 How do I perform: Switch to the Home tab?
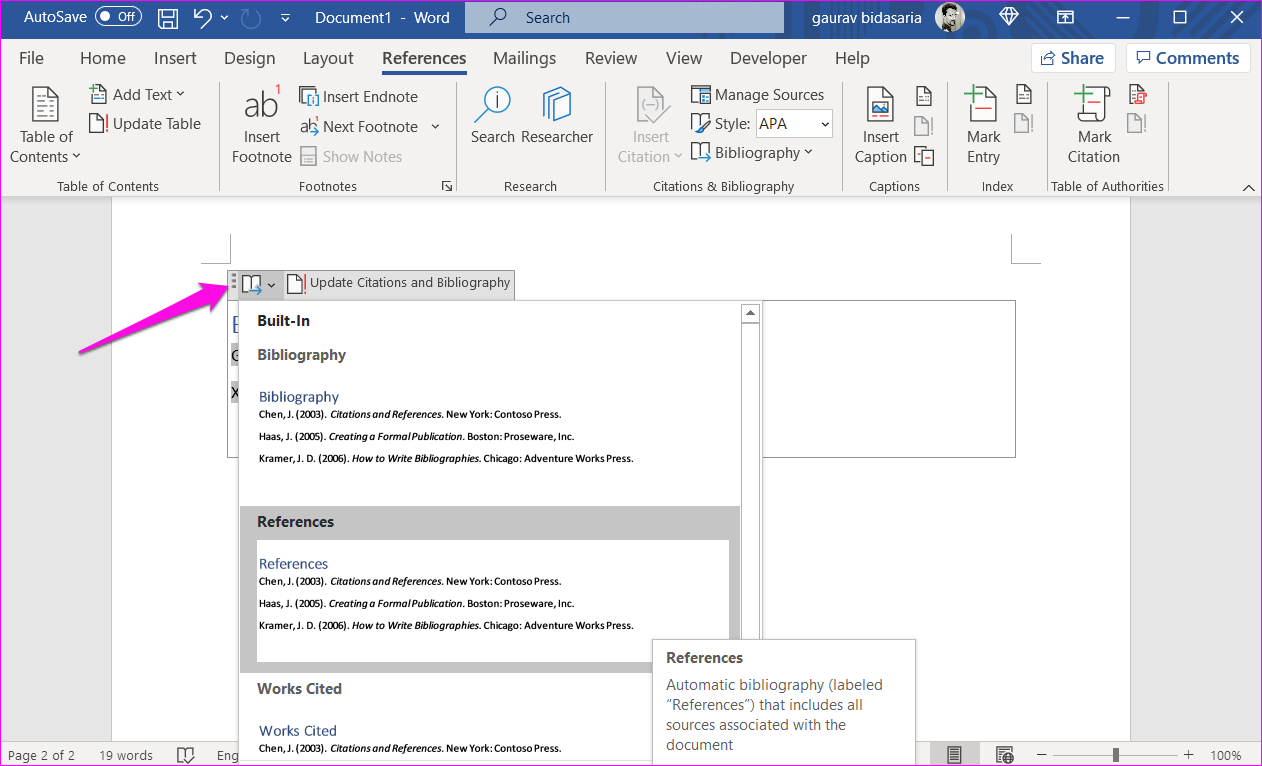(x=103, y=58)
